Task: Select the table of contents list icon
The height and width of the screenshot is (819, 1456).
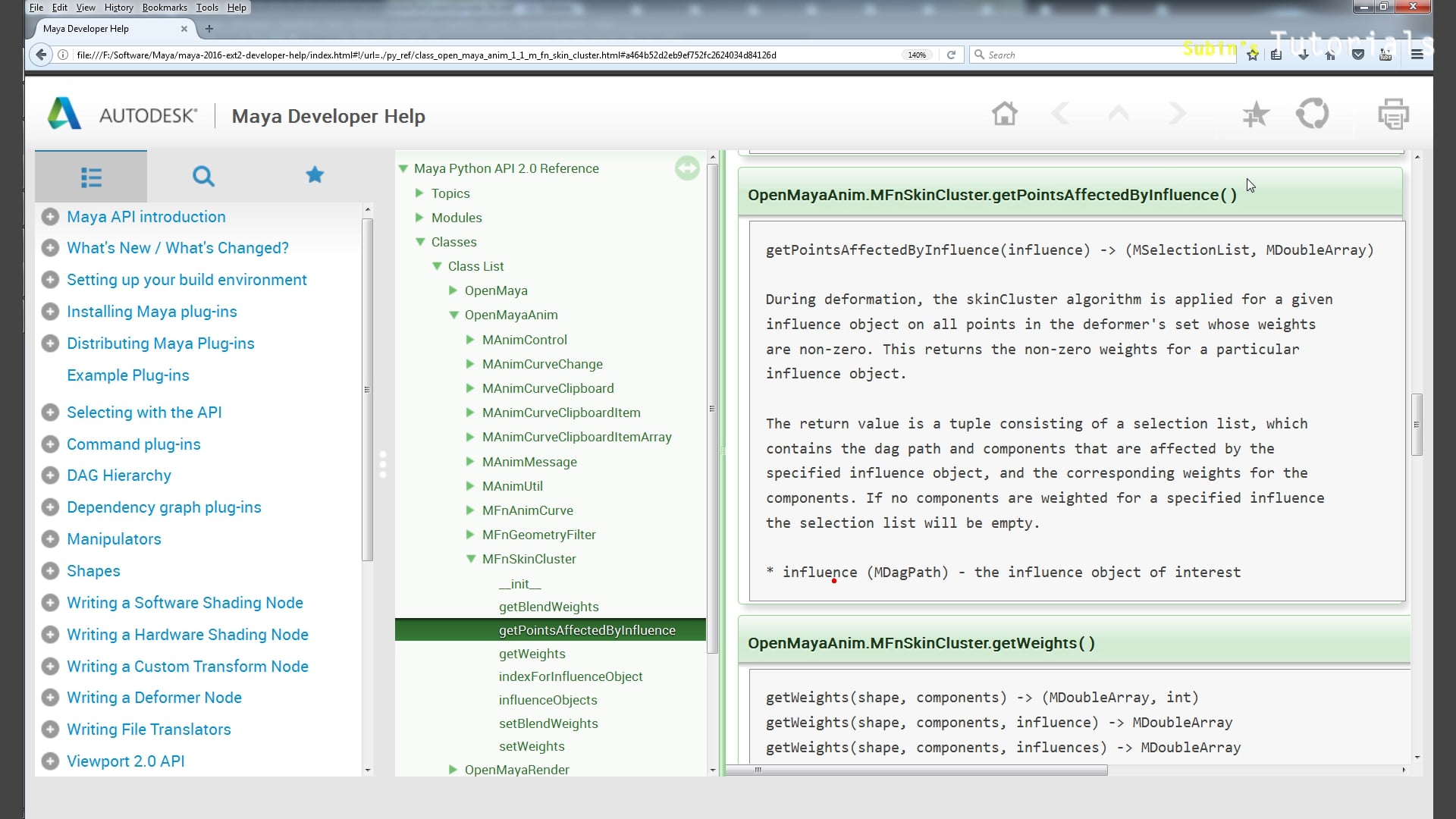Action: (x=91, y=177)
